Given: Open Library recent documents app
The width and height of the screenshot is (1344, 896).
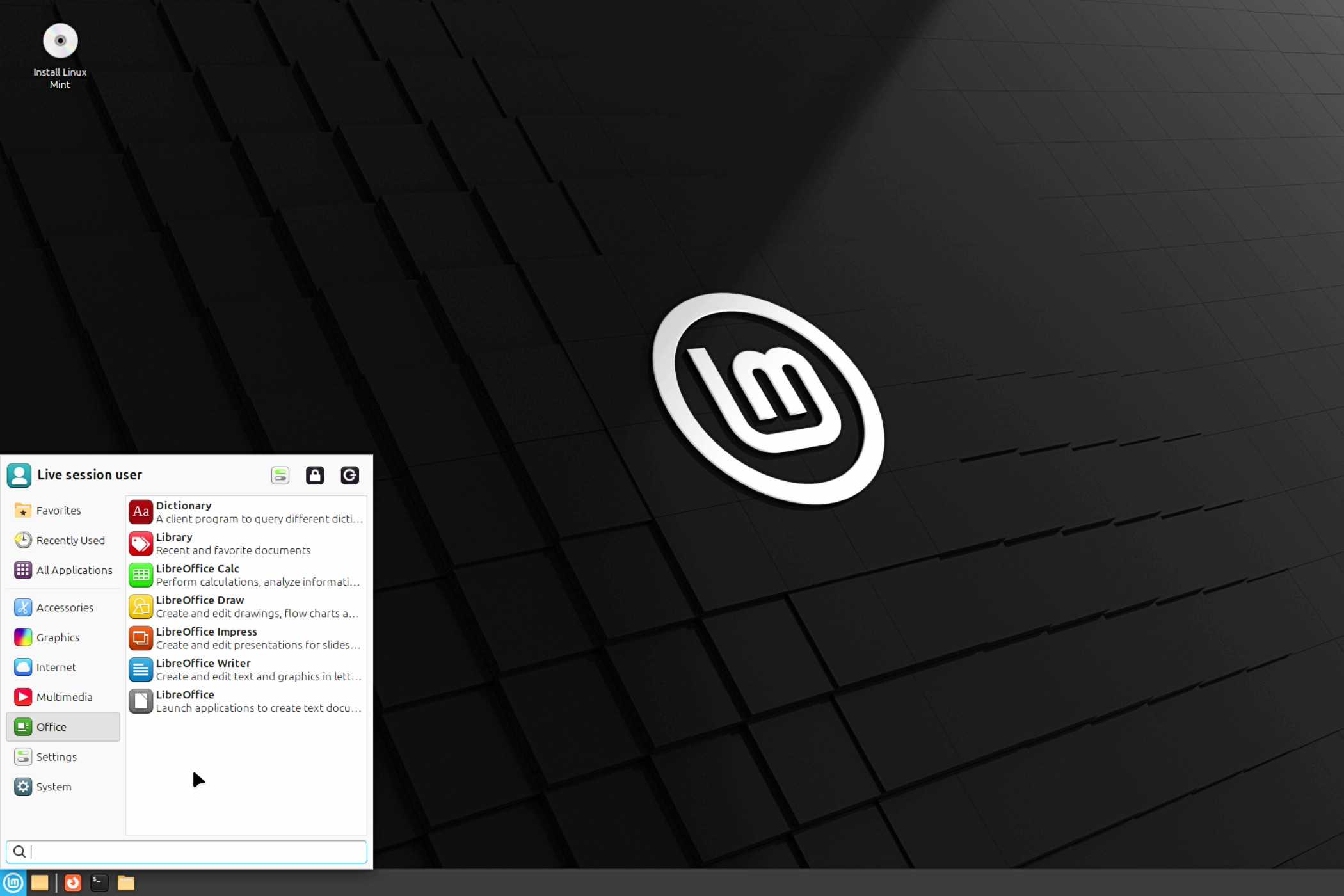Looking at the screenshot, I should (246, 543).
